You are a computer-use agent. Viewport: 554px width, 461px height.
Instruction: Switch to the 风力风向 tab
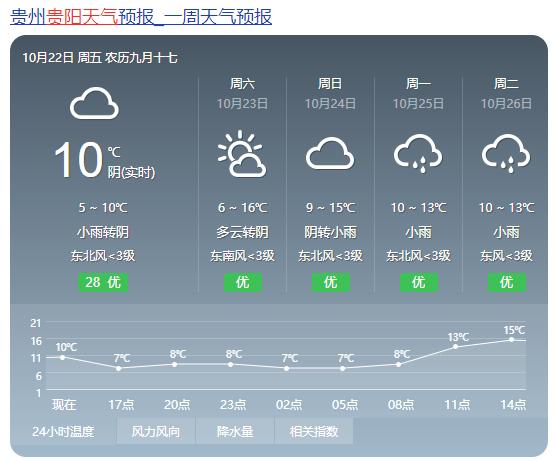click(x=156, y=431)
